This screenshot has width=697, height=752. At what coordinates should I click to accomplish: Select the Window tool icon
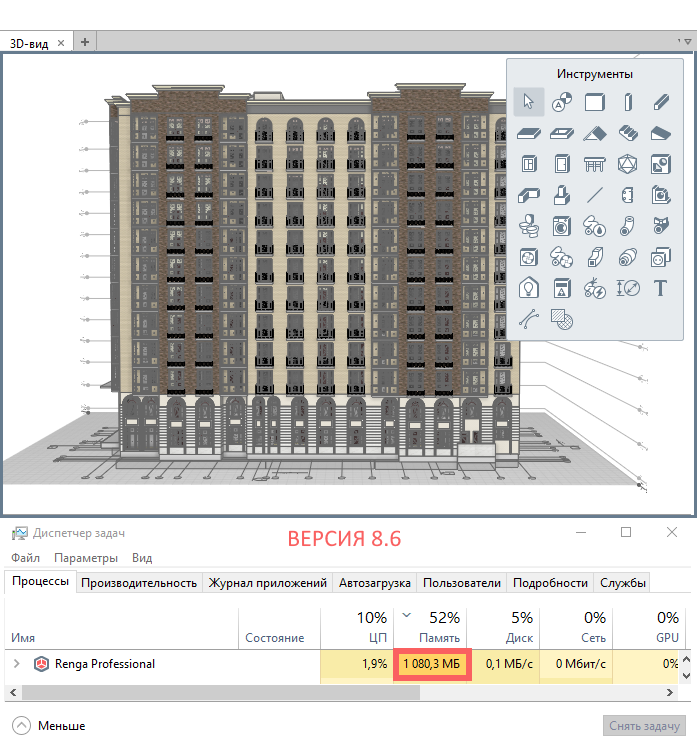coord(529,164)
